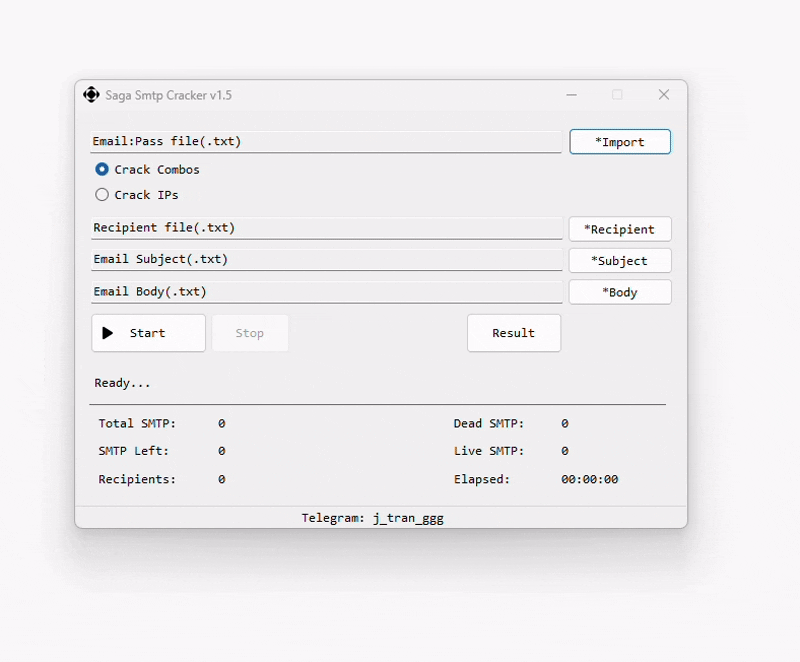Click the maximize window button
The width and height of the screenshot is (800, 662).
coord(617,95)
